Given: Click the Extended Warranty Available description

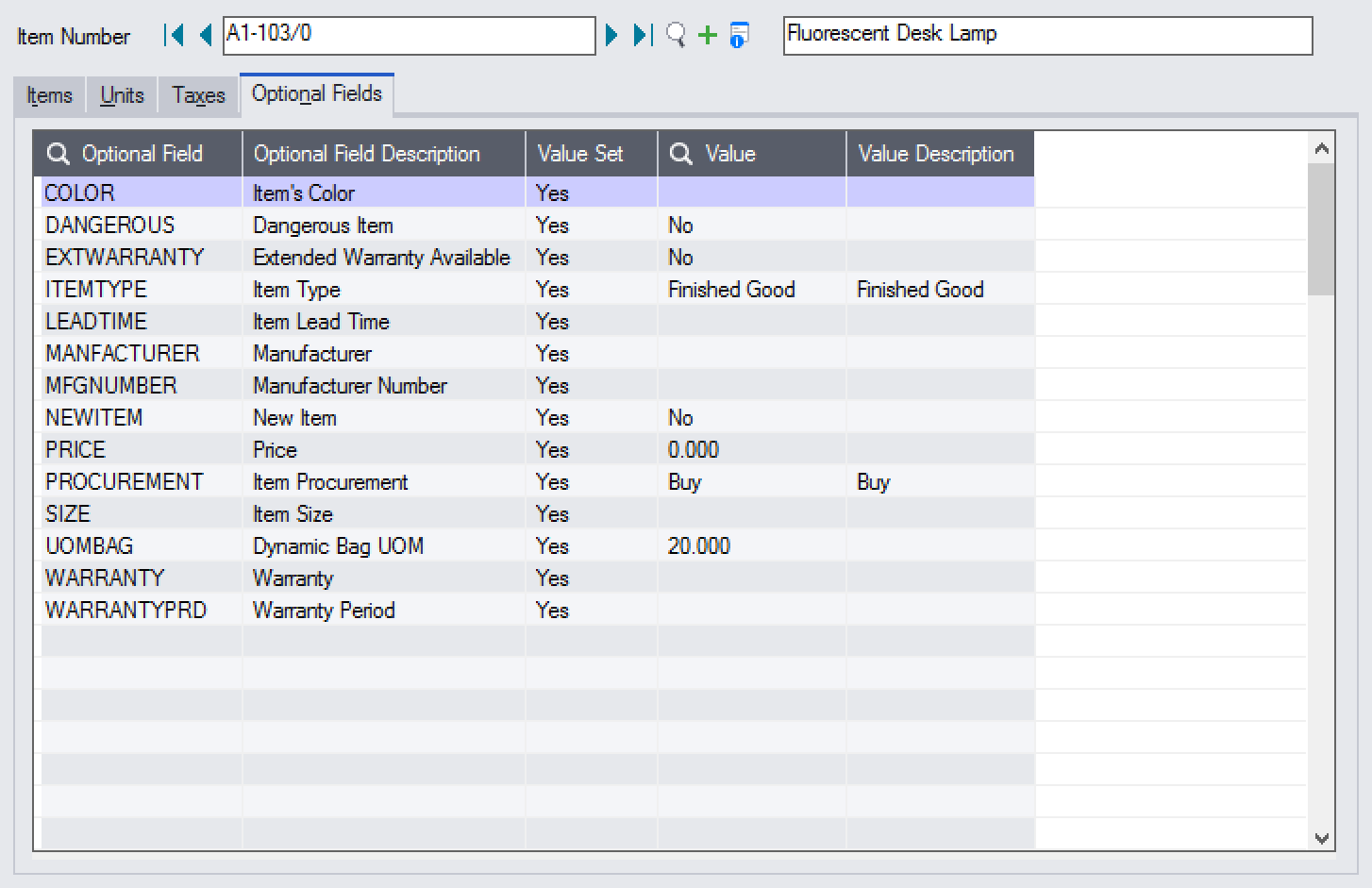Looking at the screenshot, I should pos(384,257).
